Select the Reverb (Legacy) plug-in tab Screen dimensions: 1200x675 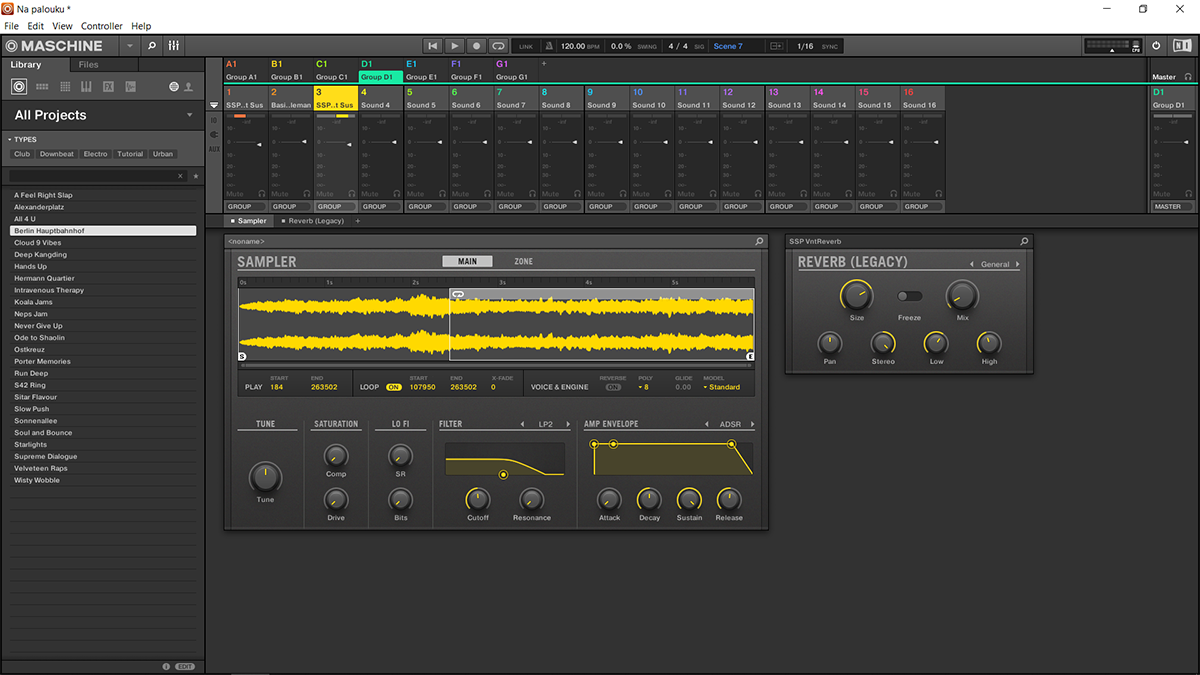click(313, 221)
